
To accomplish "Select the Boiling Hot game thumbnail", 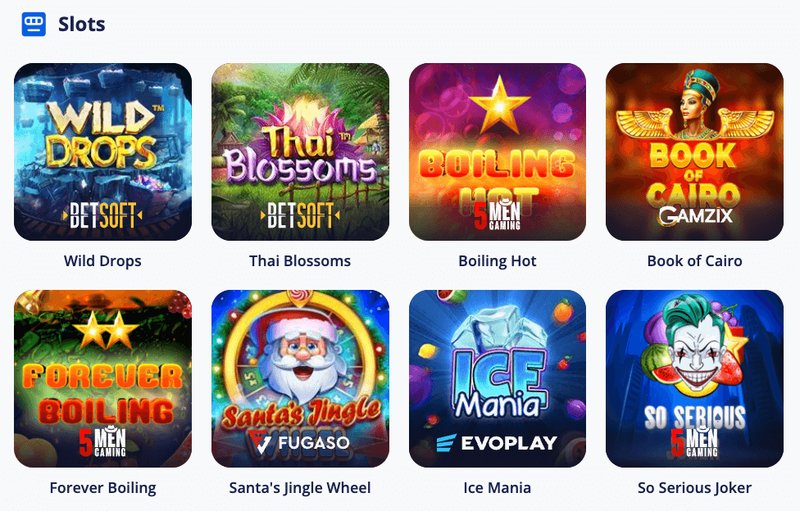I will click(x=497, y=152).
